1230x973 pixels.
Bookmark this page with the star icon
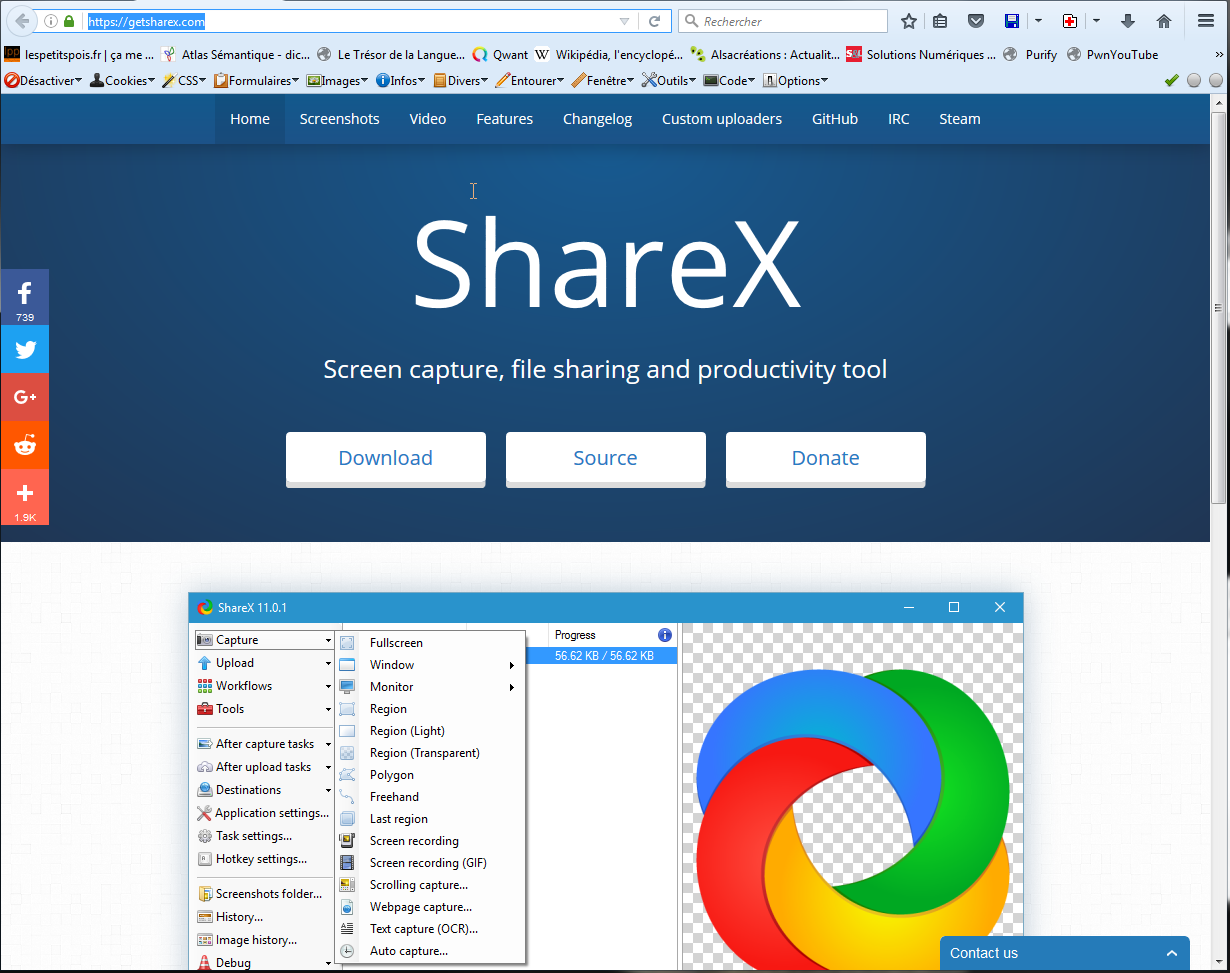(908, 21)
